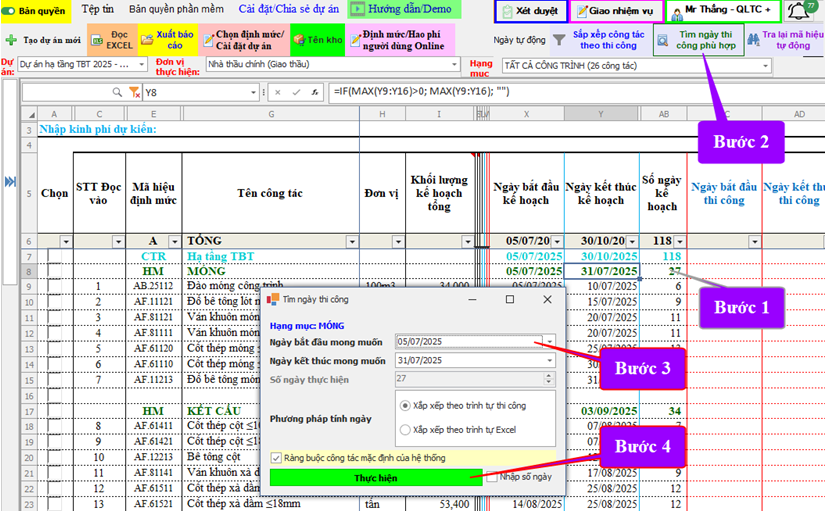Open the Cài đặt/Chia sẻ dự án menu

coord(290,9)
